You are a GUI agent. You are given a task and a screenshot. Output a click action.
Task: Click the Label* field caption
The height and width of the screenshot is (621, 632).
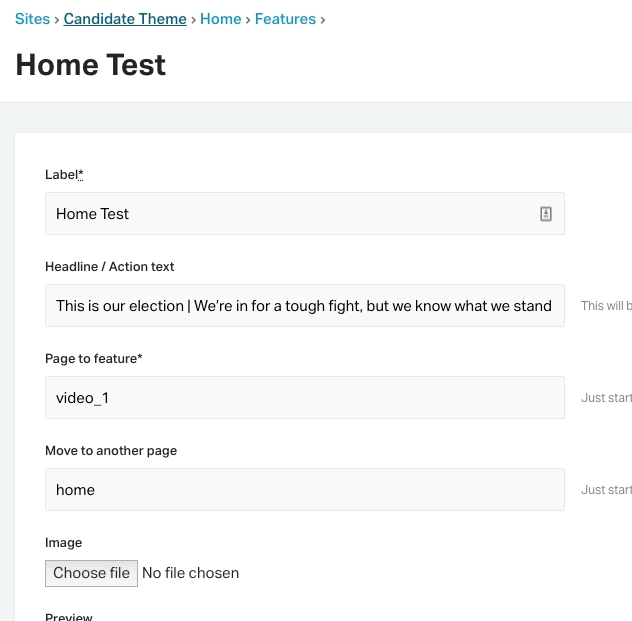64,175
